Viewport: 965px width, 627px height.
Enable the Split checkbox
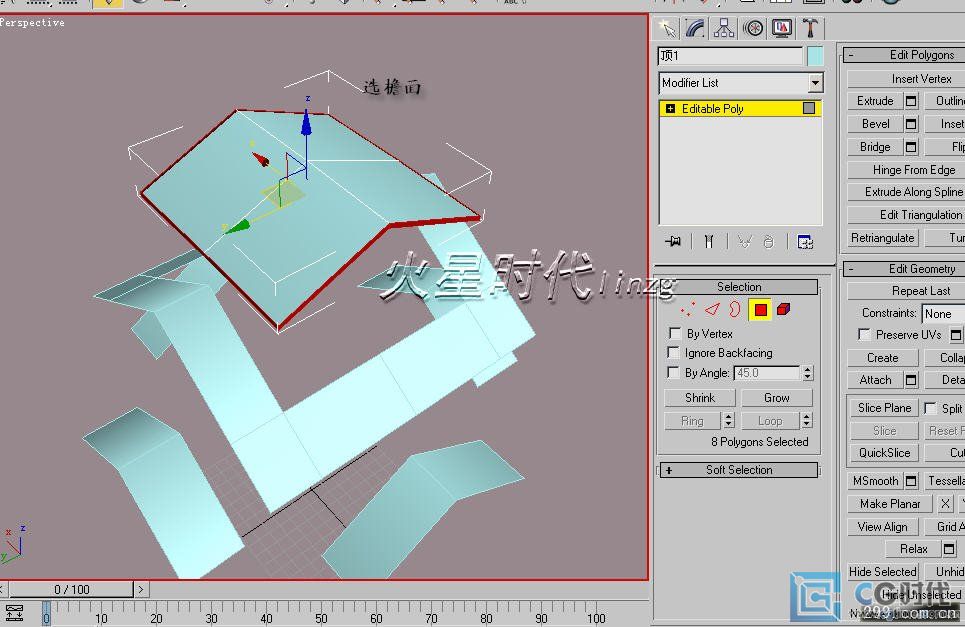click(930, 409)
